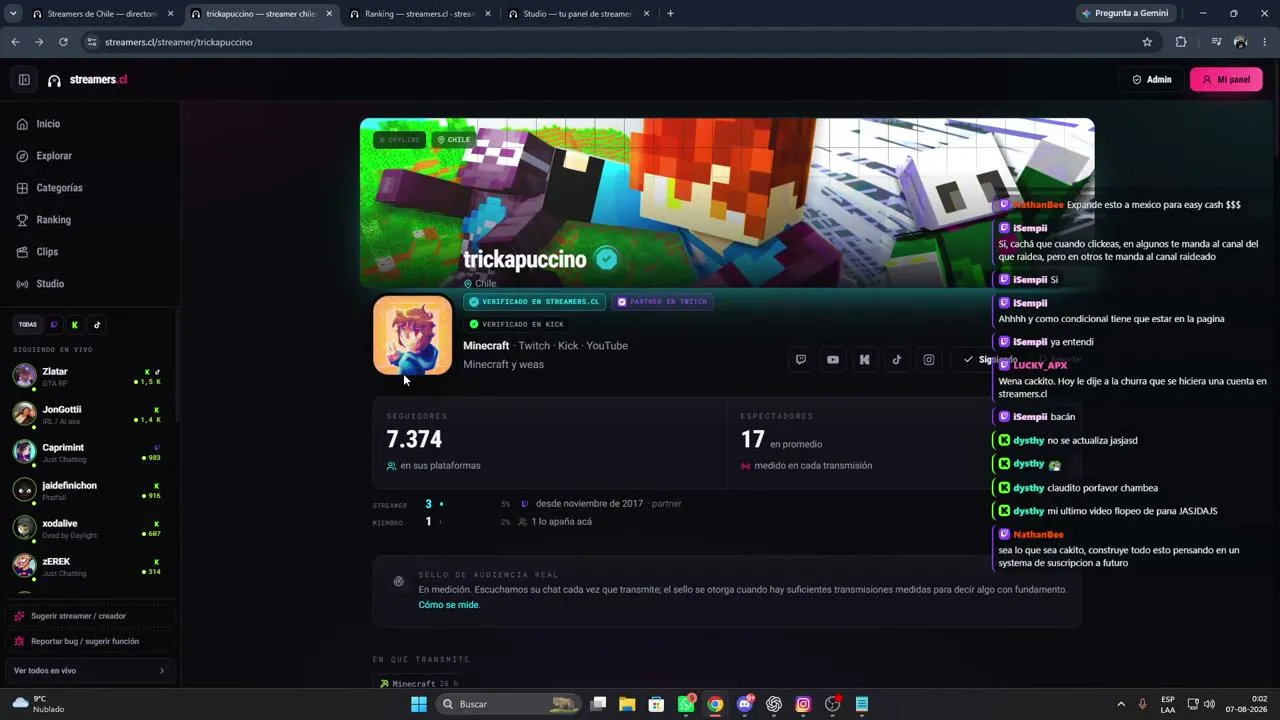Click the browser back arrow
This screenshot has width=1280, height=720.
pos(15,42)
